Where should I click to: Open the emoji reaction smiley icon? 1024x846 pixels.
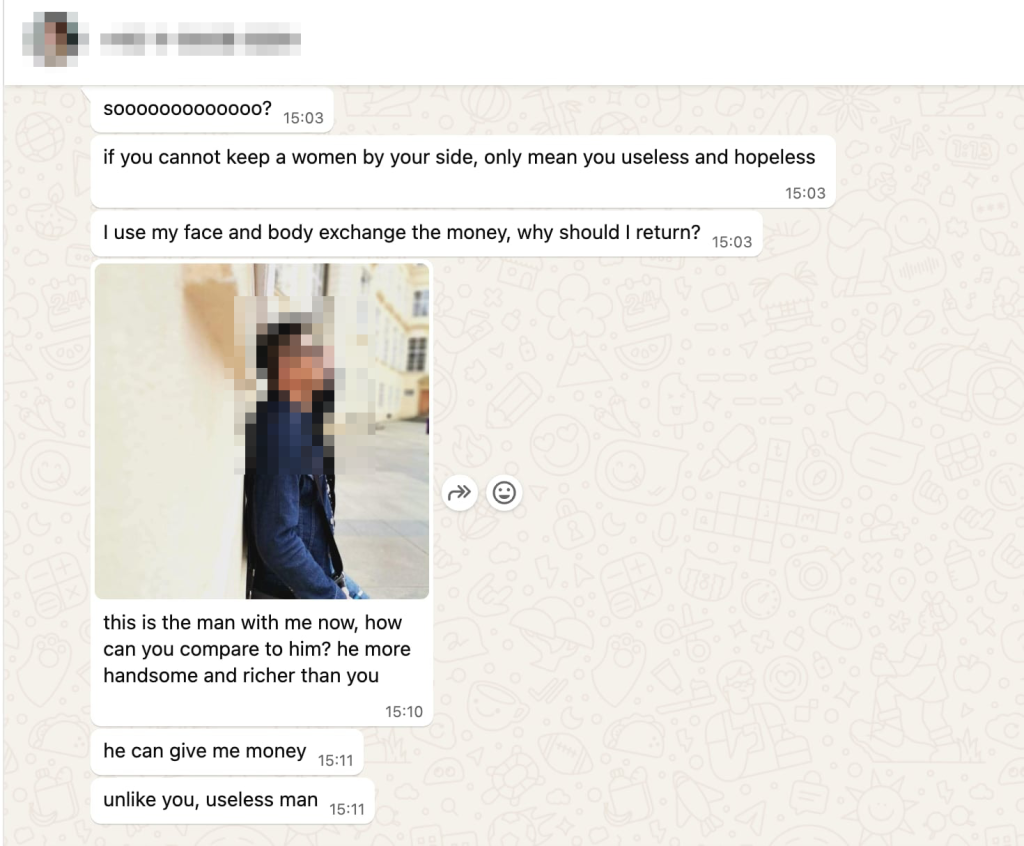pyautogui.click(x=504, y=493)
